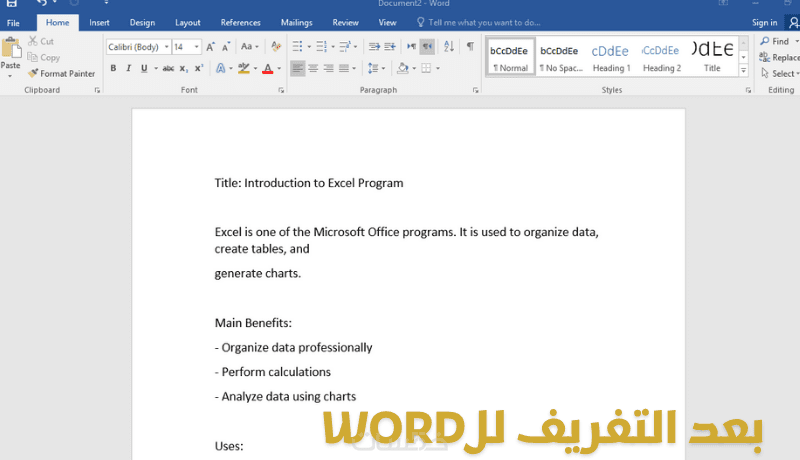The height and width of the screenshot is (460, 800).
Task: Apply strikethrough to text
Action: coord(168,68)
